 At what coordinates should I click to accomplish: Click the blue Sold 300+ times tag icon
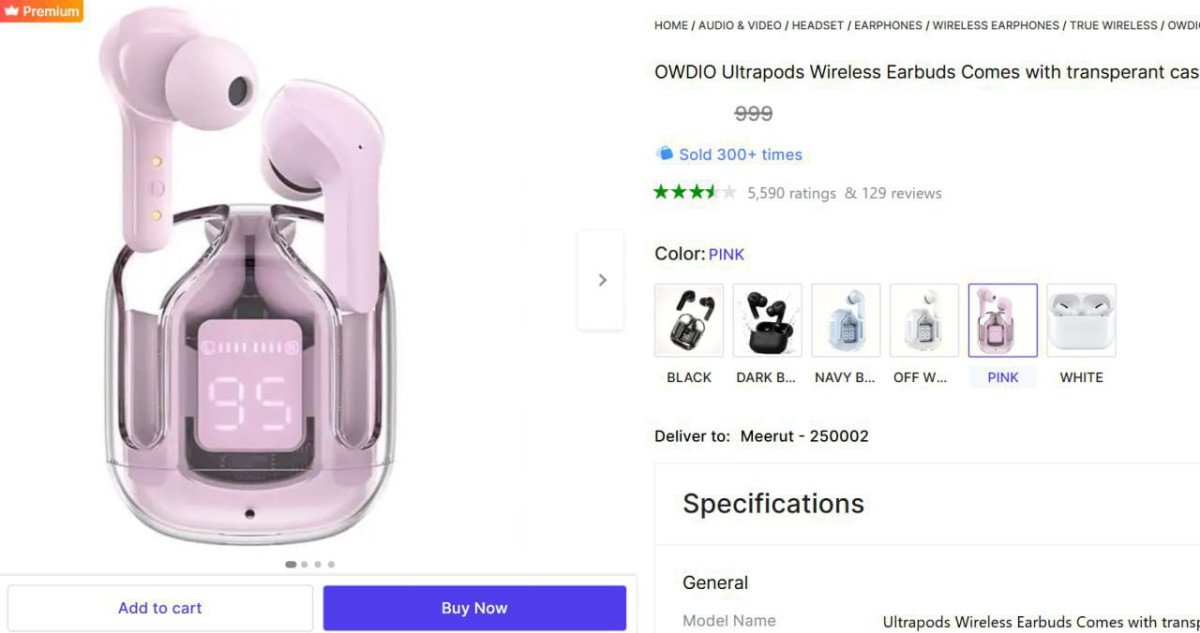[664, 154]
